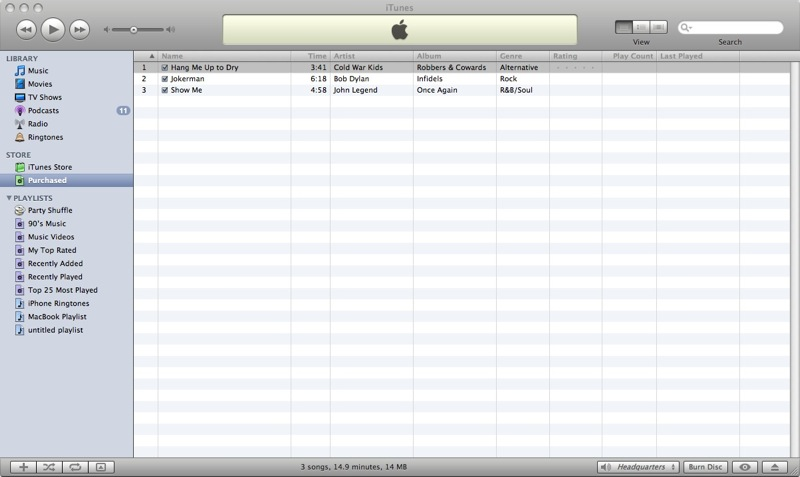Open the untitled playlist

[x=55, y=330]
